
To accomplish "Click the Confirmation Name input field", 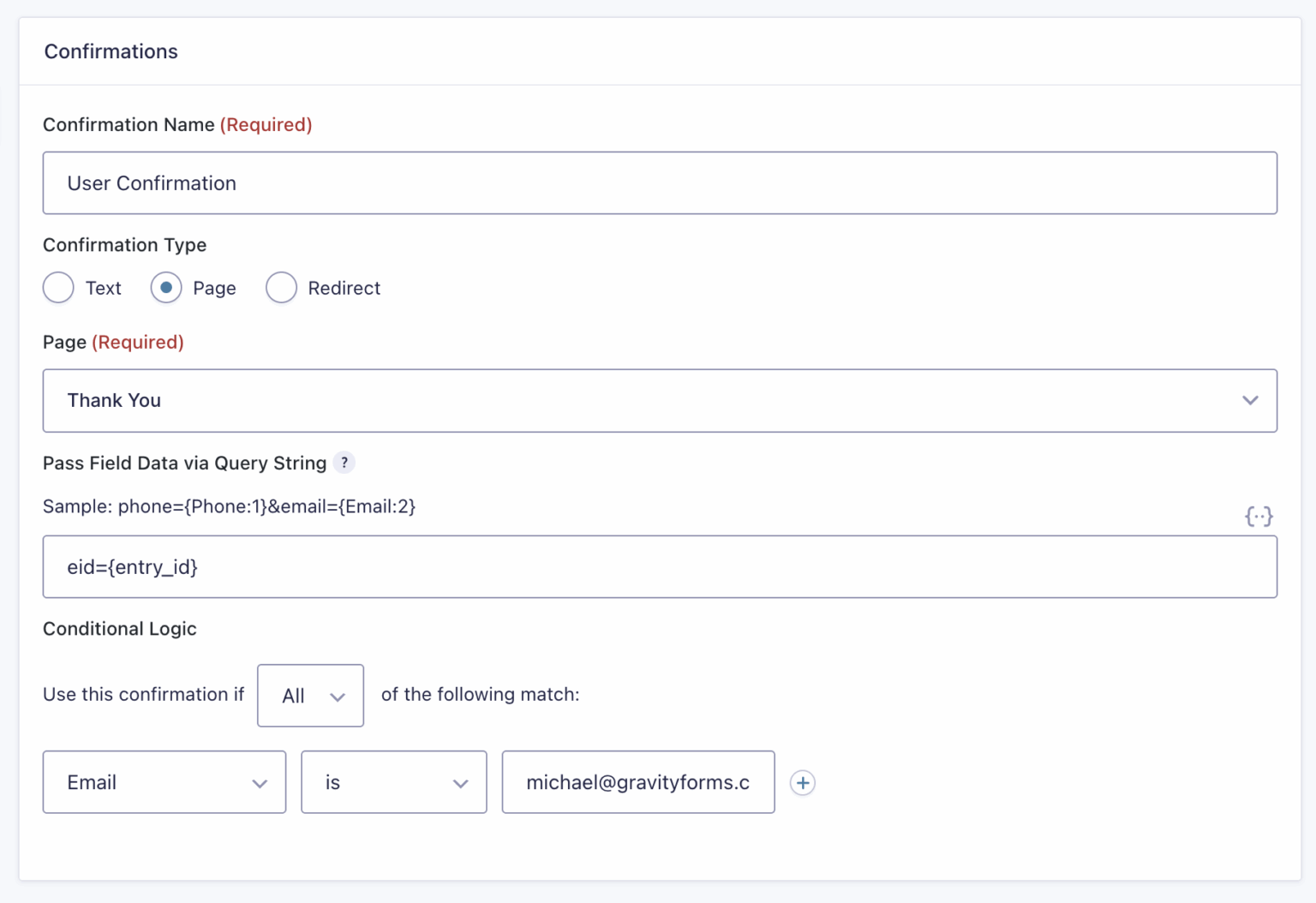I will click(660, 182).
